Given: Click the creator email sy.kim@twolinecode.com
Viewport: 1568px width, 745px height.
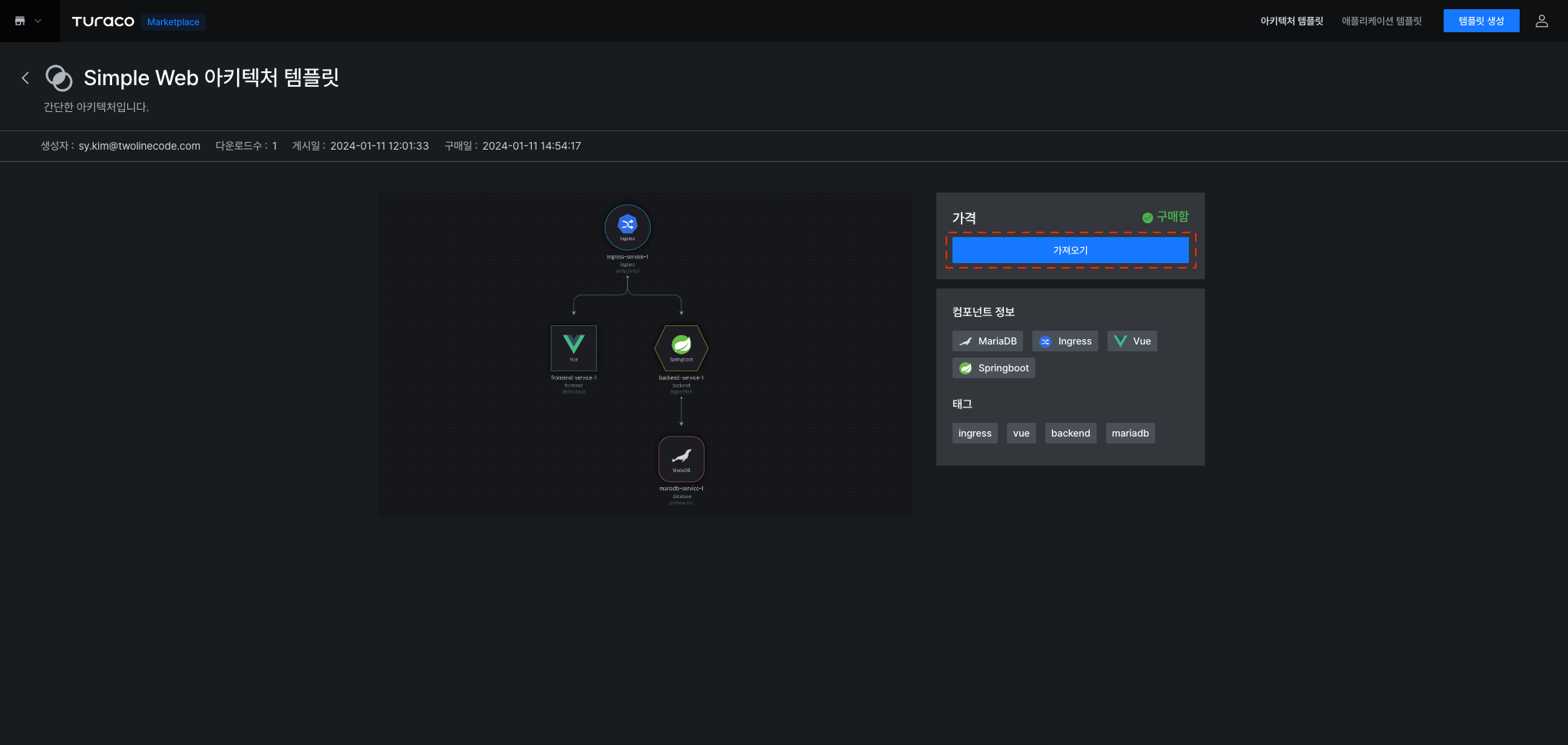Looking at the screenshot, I should point(139,146).
